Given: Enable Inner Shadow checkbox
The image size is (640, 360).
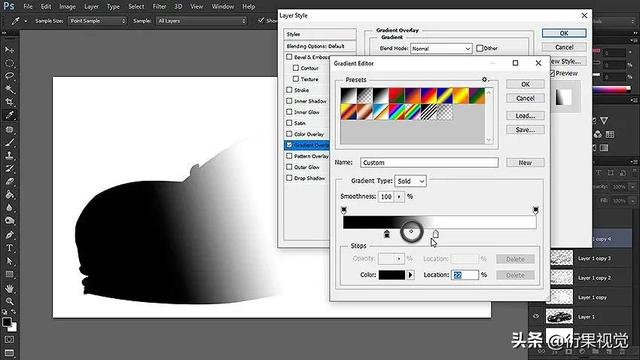Looking at the screenshot, I should click(x=289, y=101).
